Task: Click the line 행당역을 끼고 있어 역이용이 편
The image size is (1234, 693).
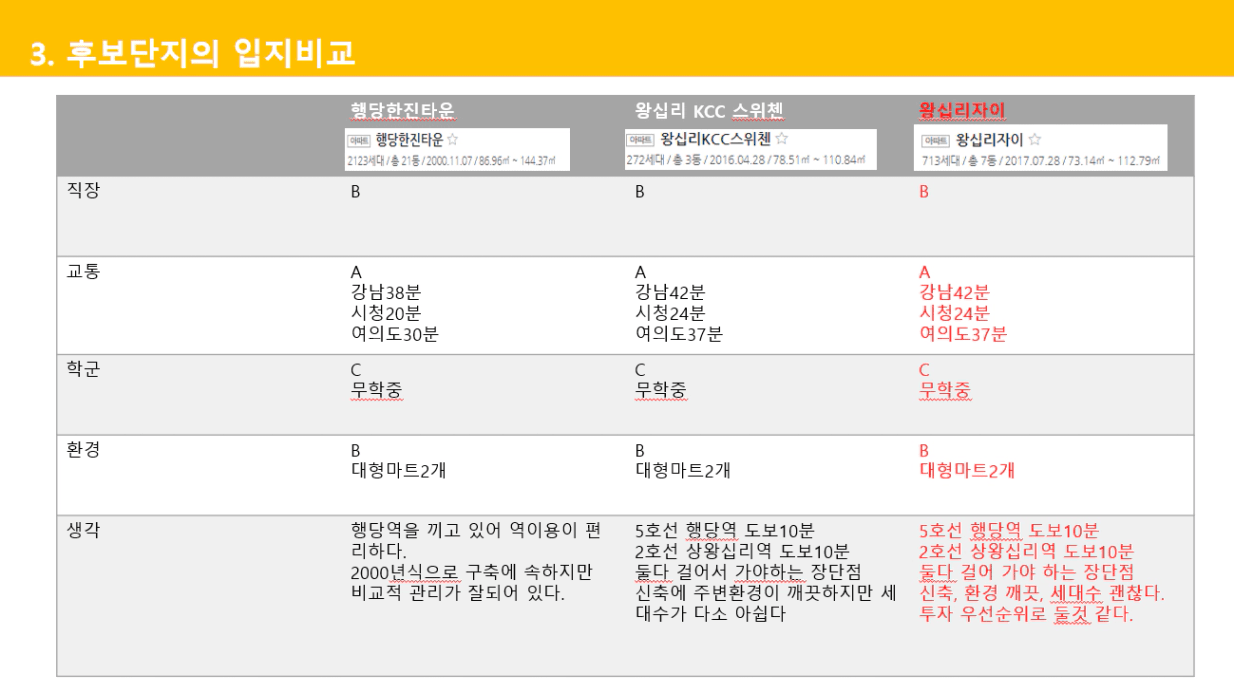Action: pos(475,531)
